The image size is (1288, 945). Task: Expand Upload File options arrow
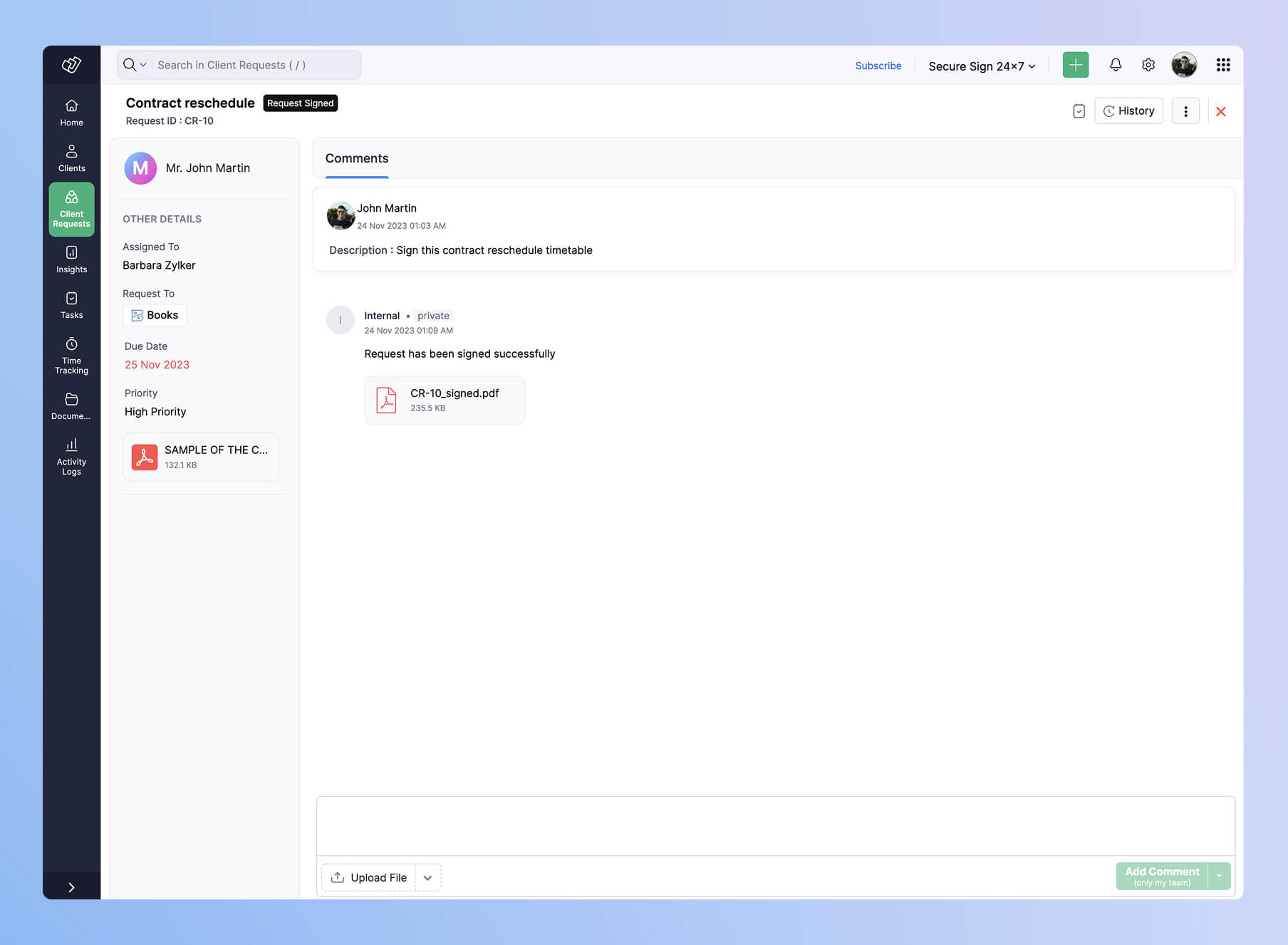427,877
